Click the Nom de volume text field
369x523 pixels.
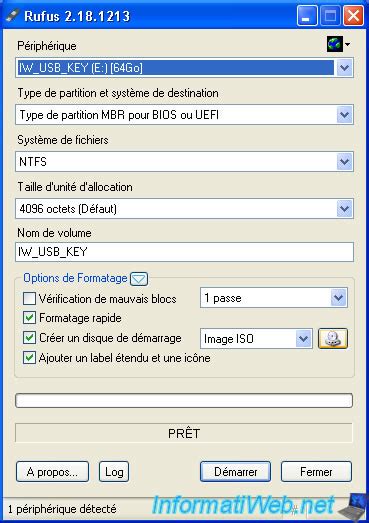coord(184,252)
